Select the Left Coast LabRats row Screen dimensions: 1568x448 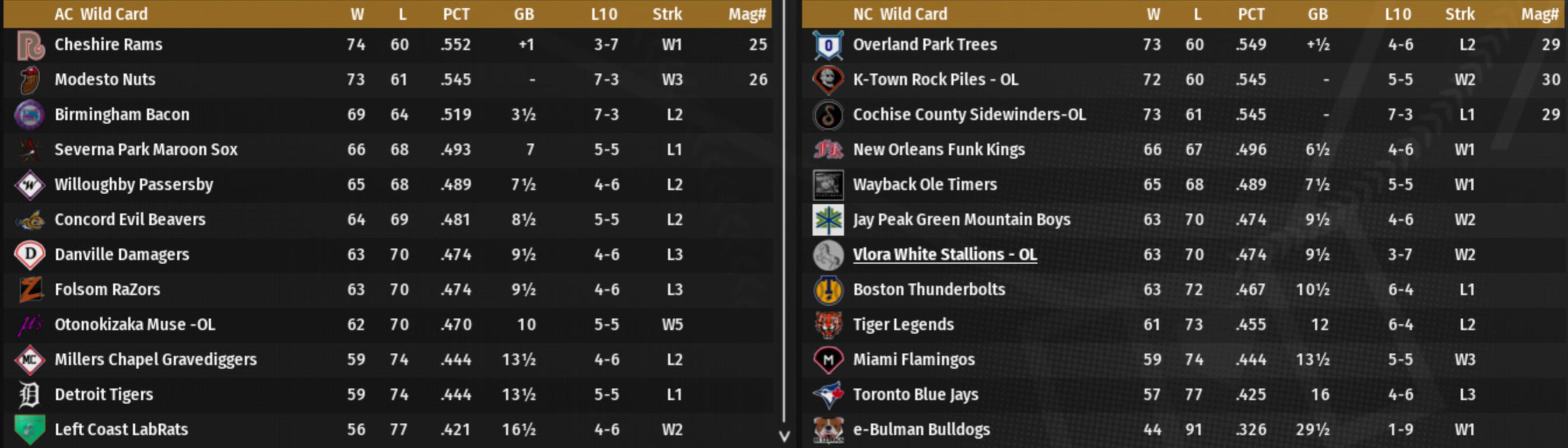click(121, 430)
